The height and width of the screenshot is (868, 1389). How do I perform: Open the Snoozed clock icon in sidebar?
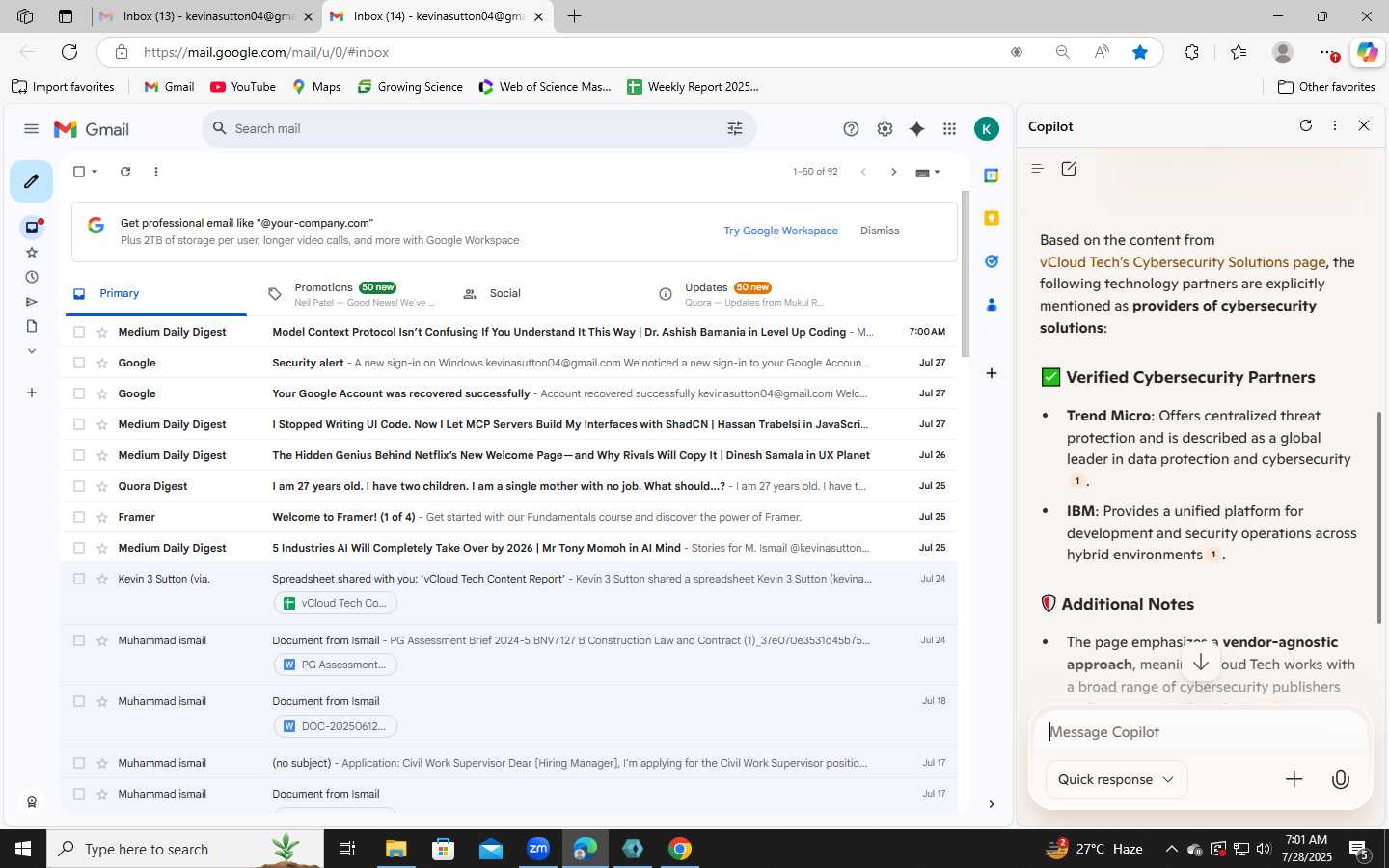point(32,277)
